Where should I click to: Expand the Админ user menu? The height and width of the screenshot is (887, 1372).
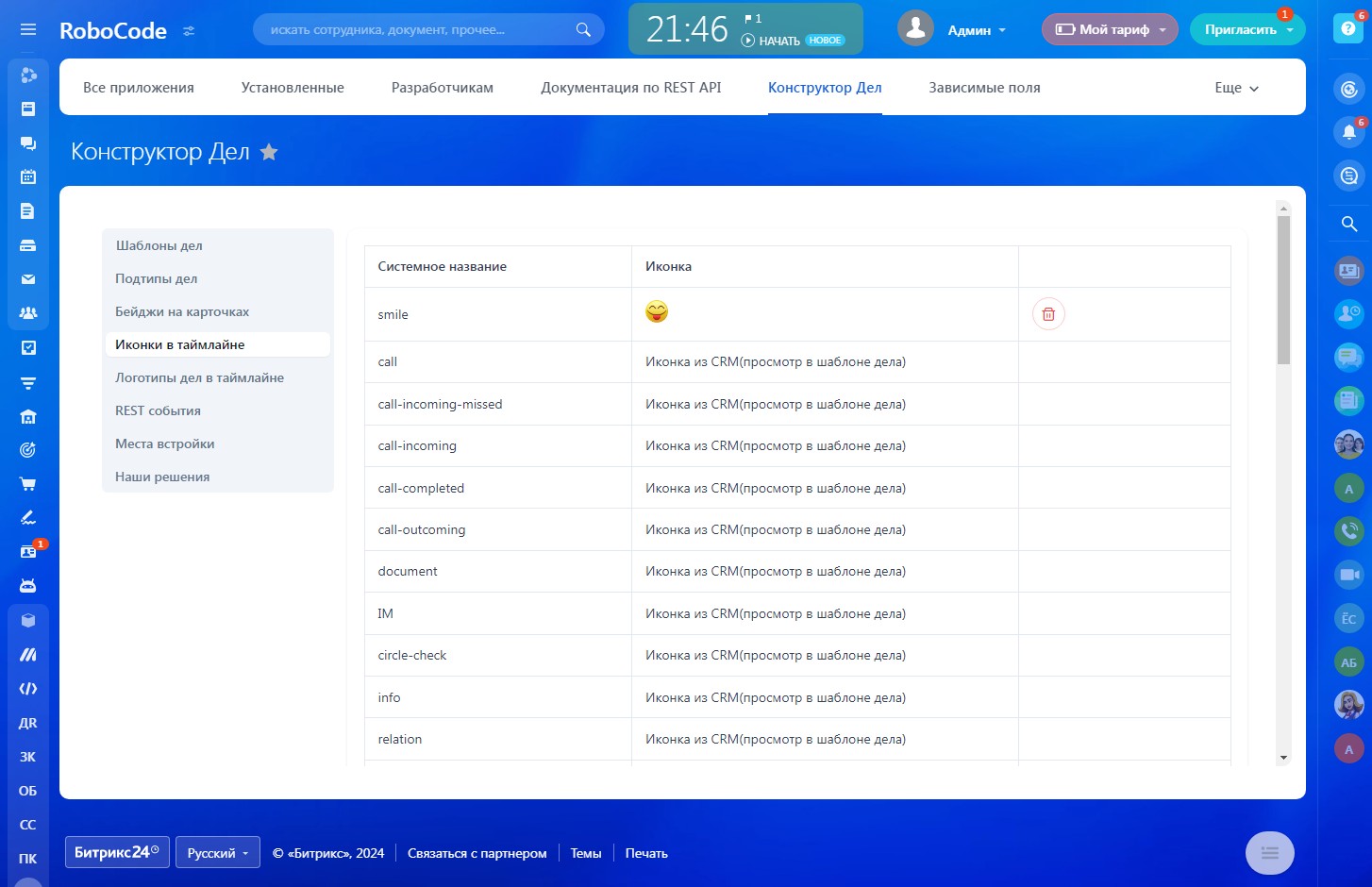976,30
